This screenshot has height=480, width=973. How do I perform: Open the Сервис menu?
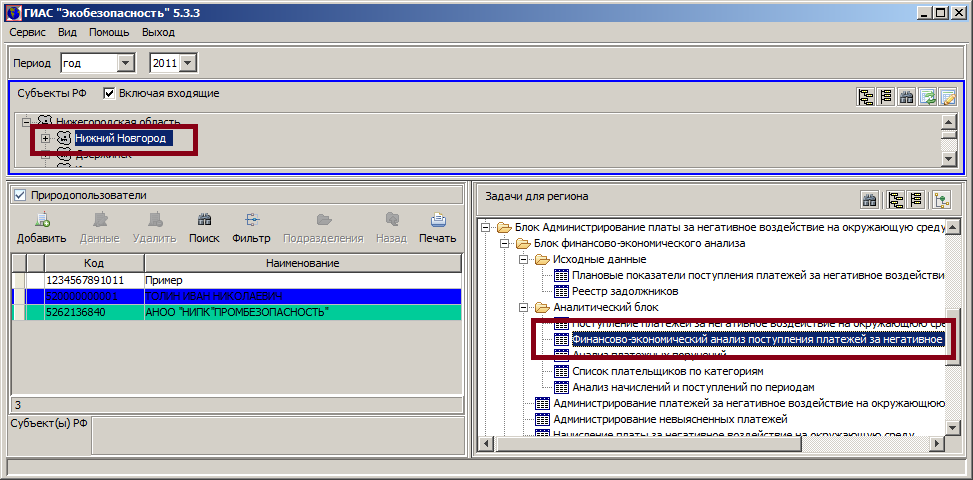click(x=28, y=32)
